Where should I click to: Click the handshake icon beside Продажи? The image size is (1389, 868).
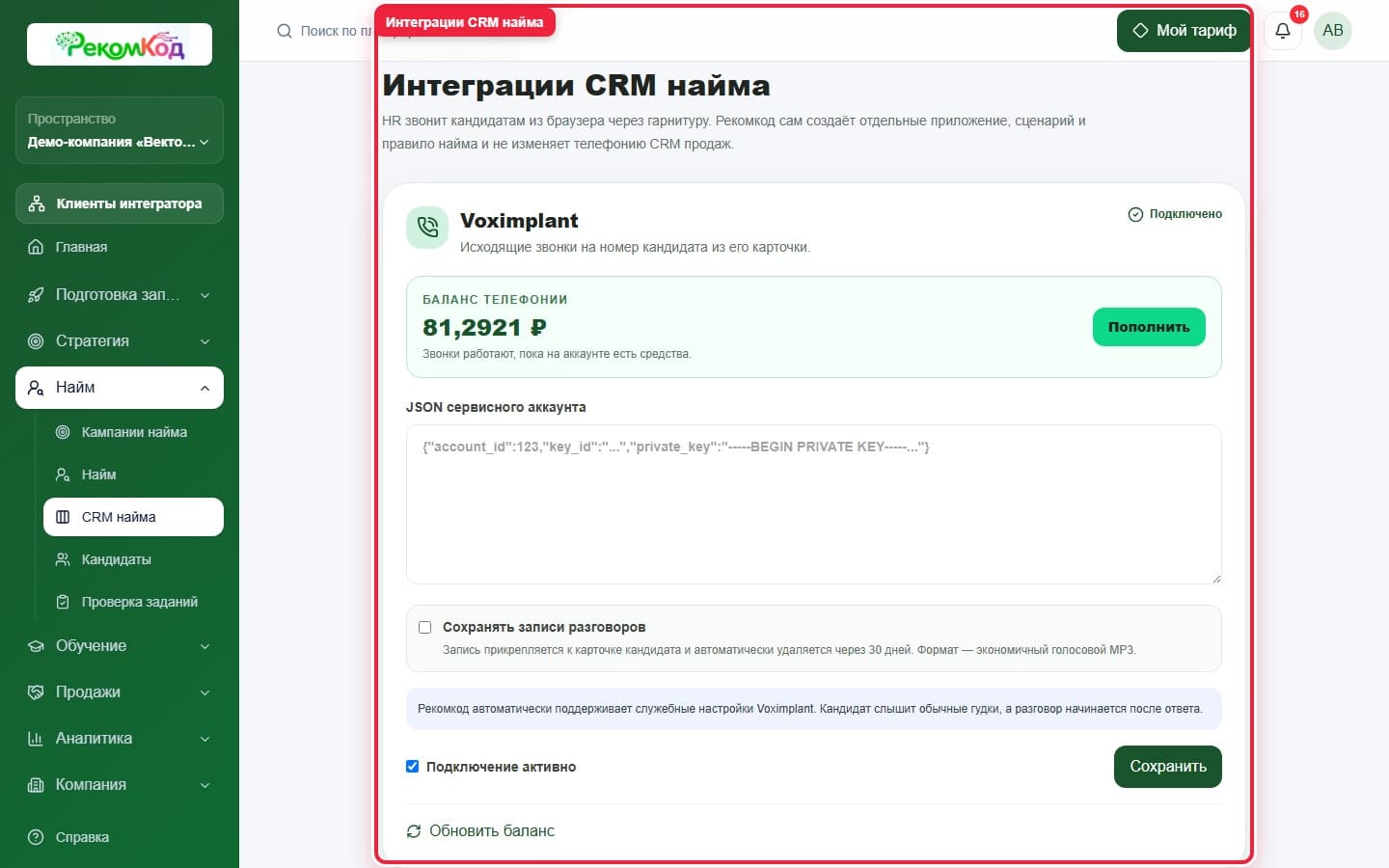click(36, 692)
